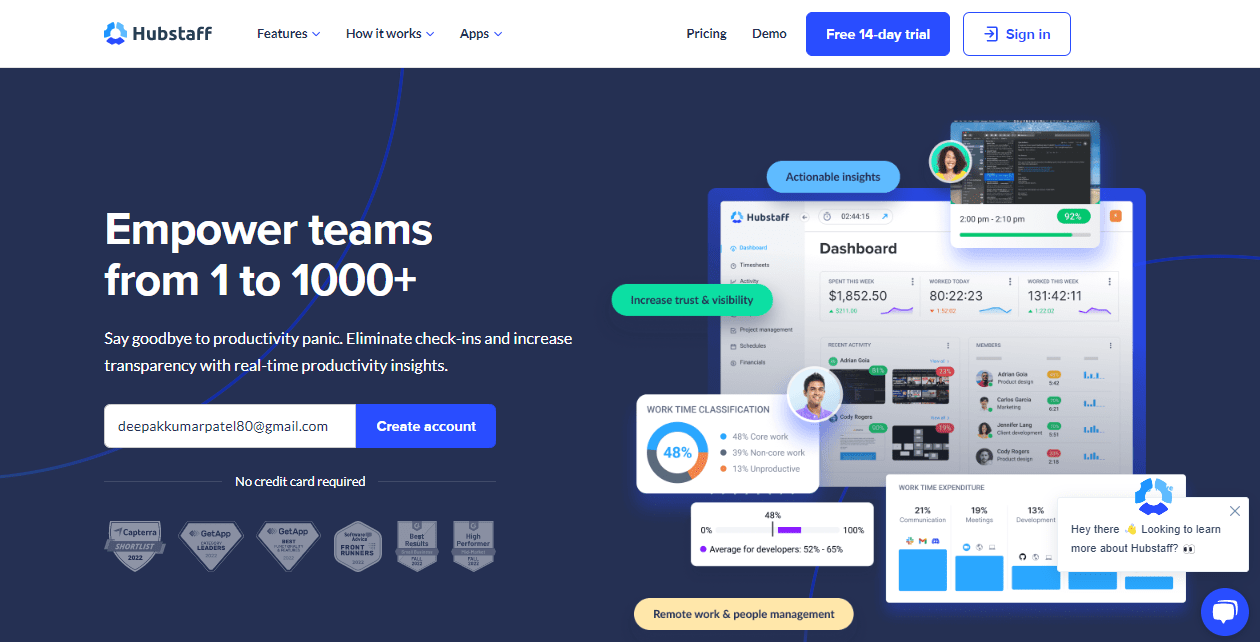Expand the Features dropdown
This screenshot has height=642, width=1260.
[x=287, y=33]
